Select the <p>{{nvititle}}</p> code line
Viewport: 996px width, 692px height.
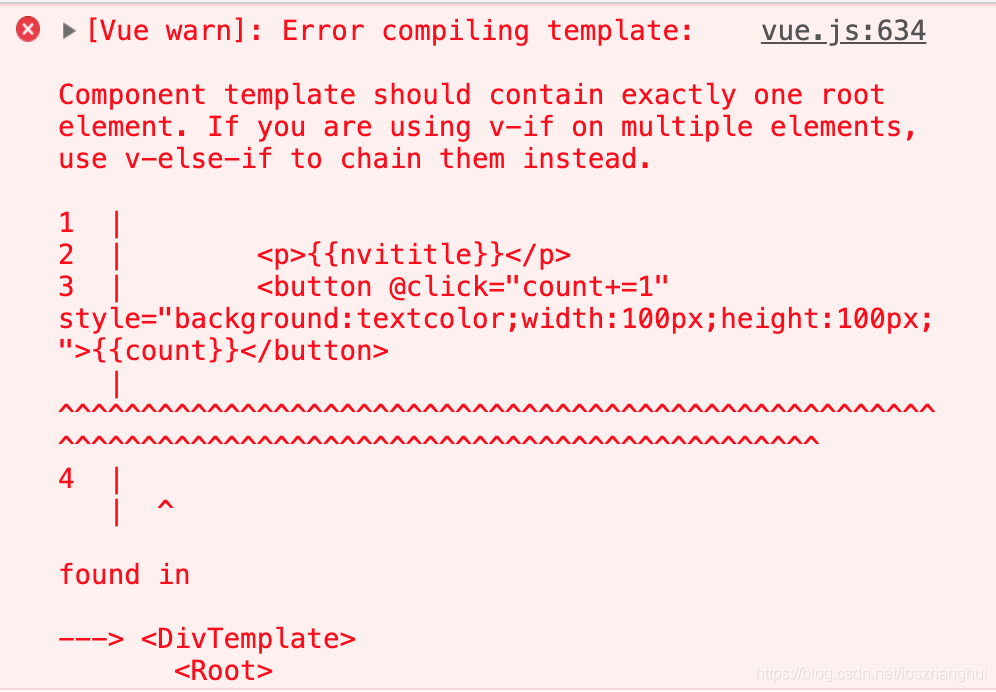414,255
